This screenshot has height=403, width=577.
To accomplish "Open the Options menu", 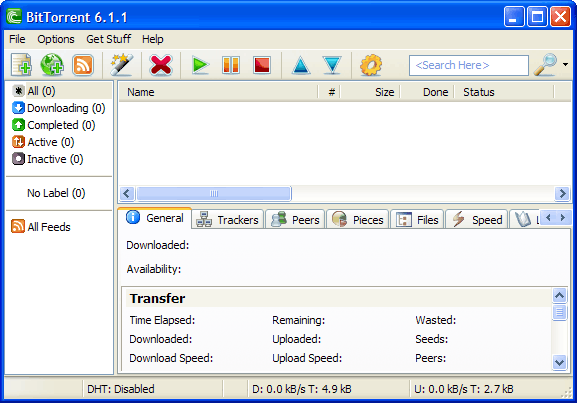I will click(56, 39).
